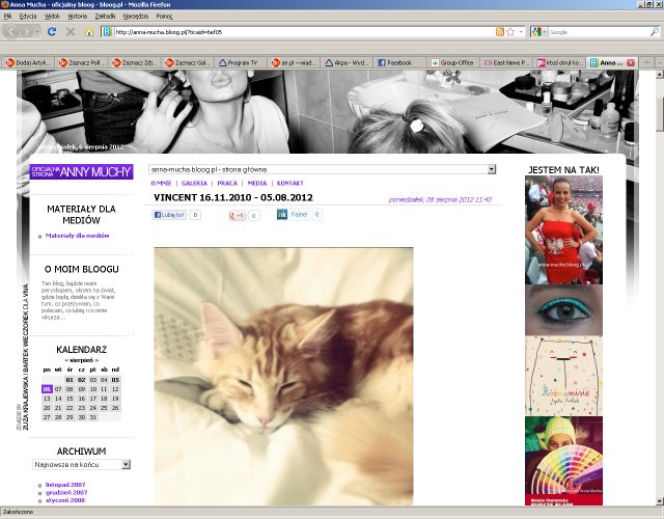Click the post date poniedziałek 06 sierpnia text

[440, 199]
